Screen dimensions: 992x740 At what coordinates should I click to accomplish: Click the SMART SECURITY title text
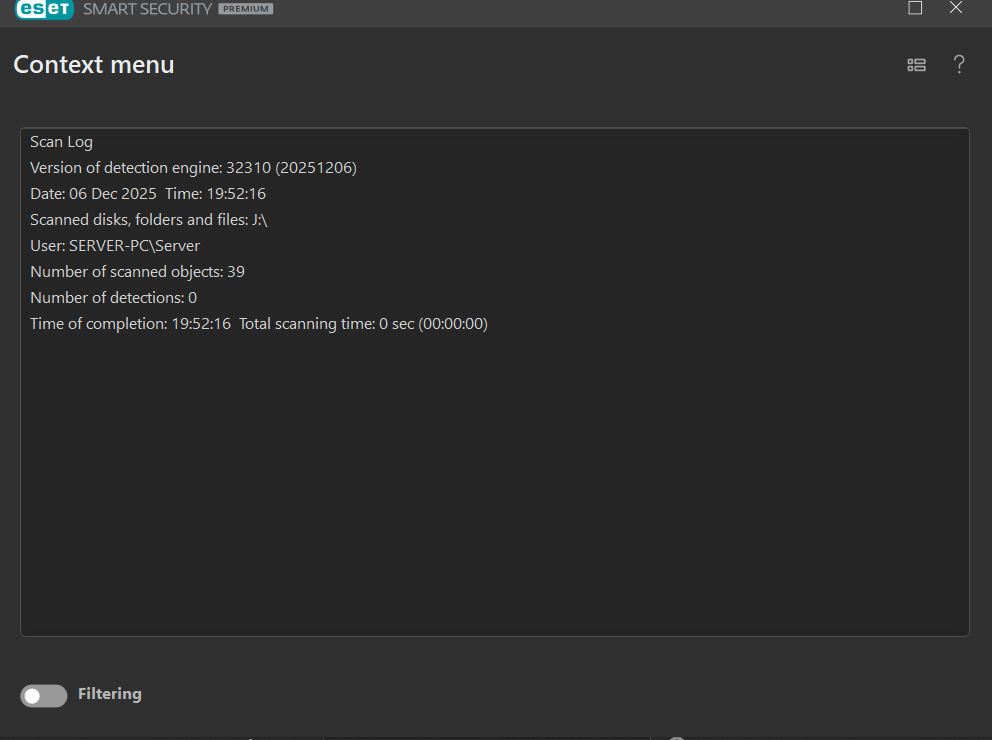[147, 9]
